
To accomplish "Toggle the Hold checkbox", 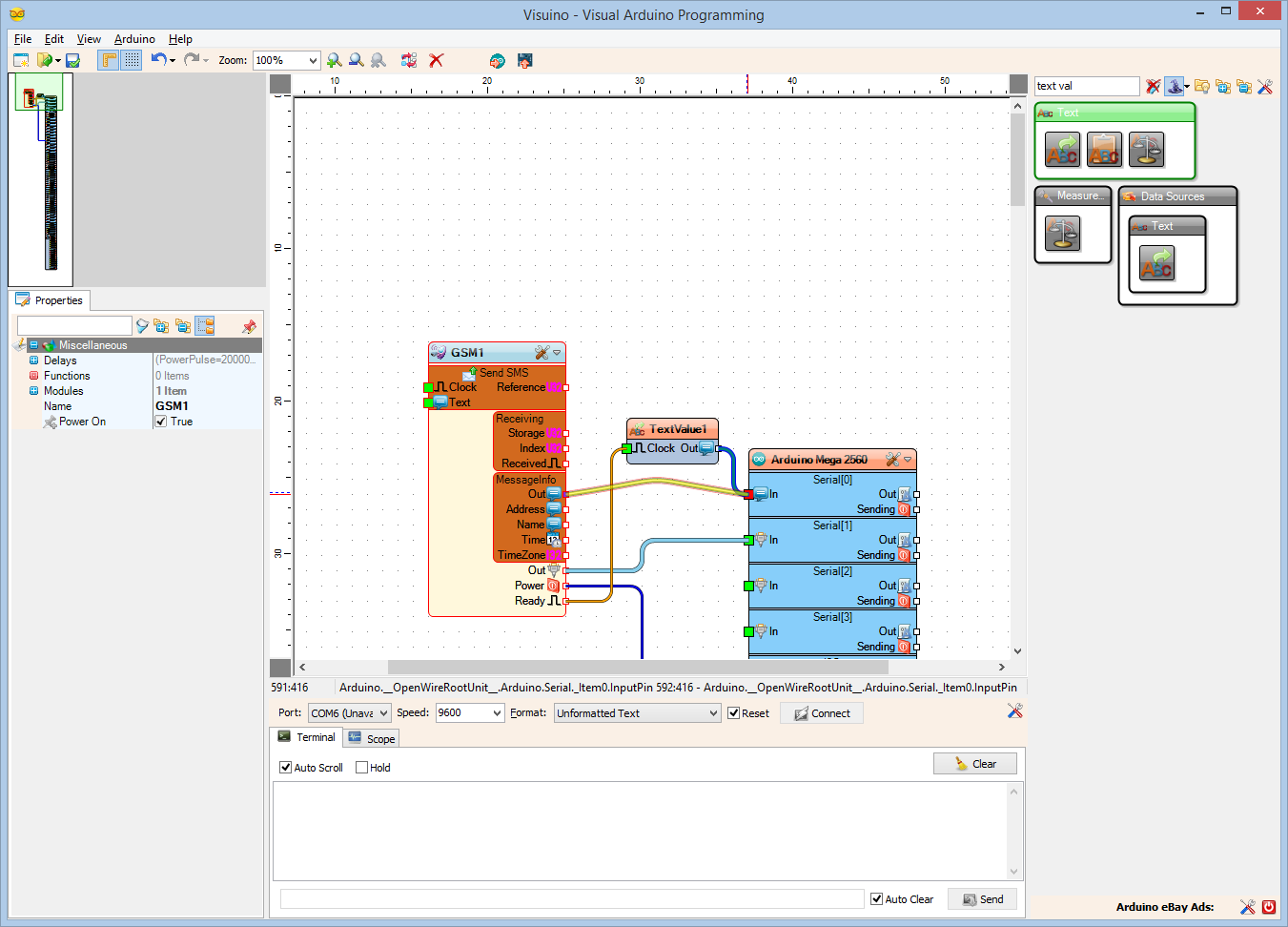I will pos(361,768).
